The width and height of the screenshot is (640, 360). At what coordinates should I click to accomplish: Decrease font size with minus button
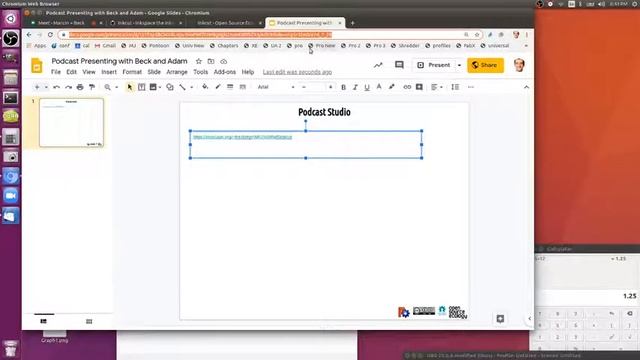(x=303, y=87)
